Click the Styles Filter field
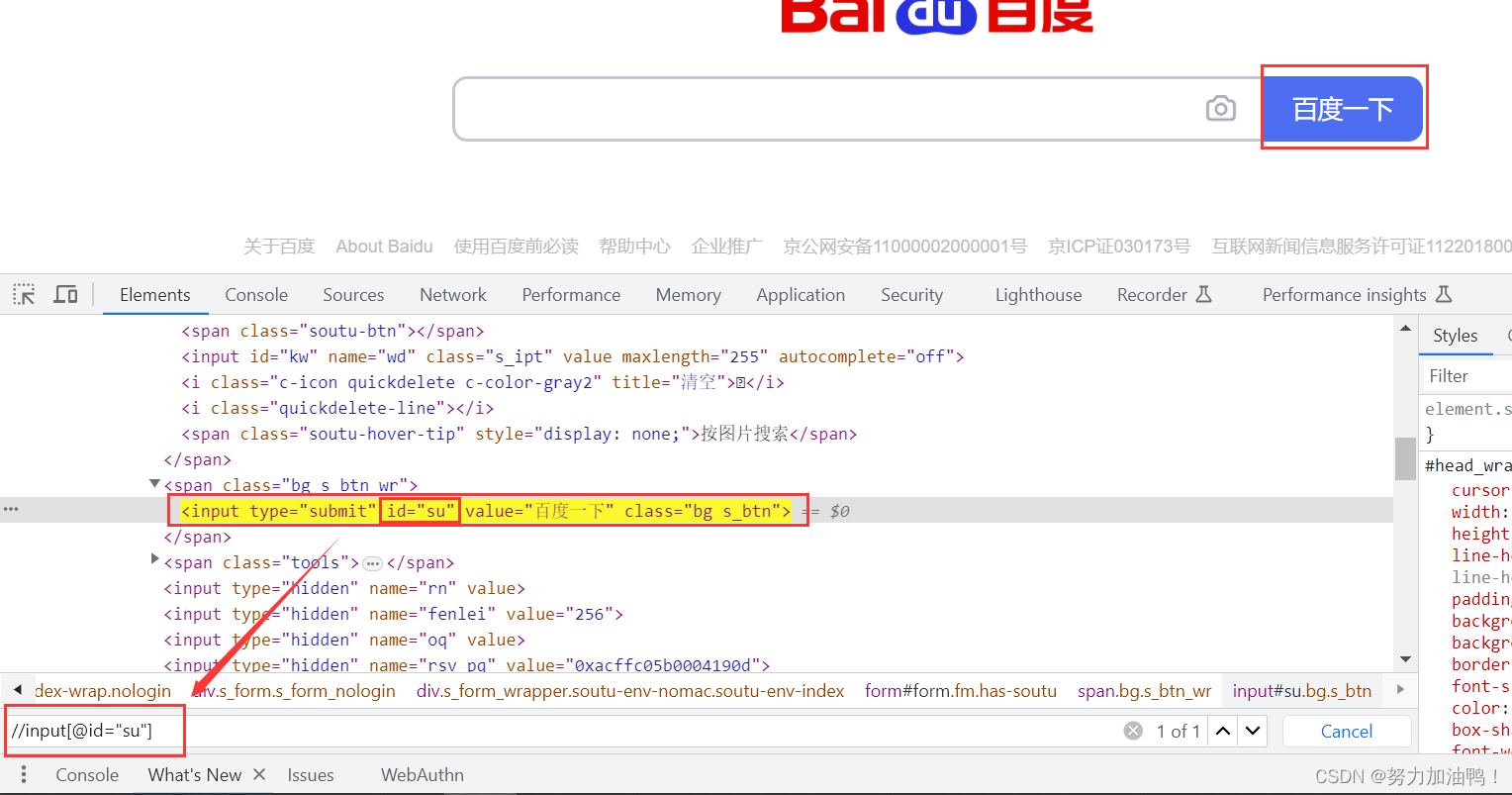Image resolution: width=1512 pixels, height=795 pixels. coord(1467,375)
